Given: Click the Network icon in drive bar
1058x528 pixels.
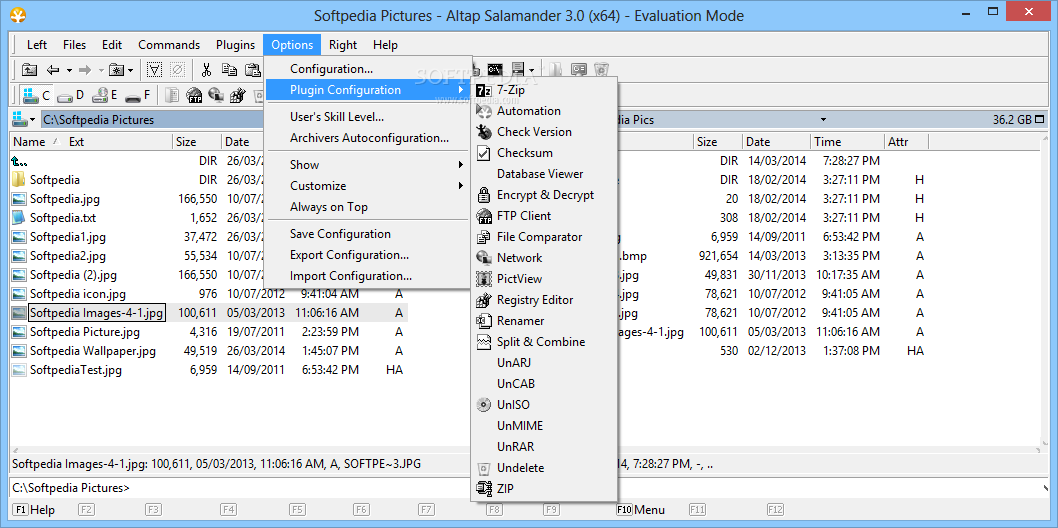Looking at the screenshot, I should 216,95.
